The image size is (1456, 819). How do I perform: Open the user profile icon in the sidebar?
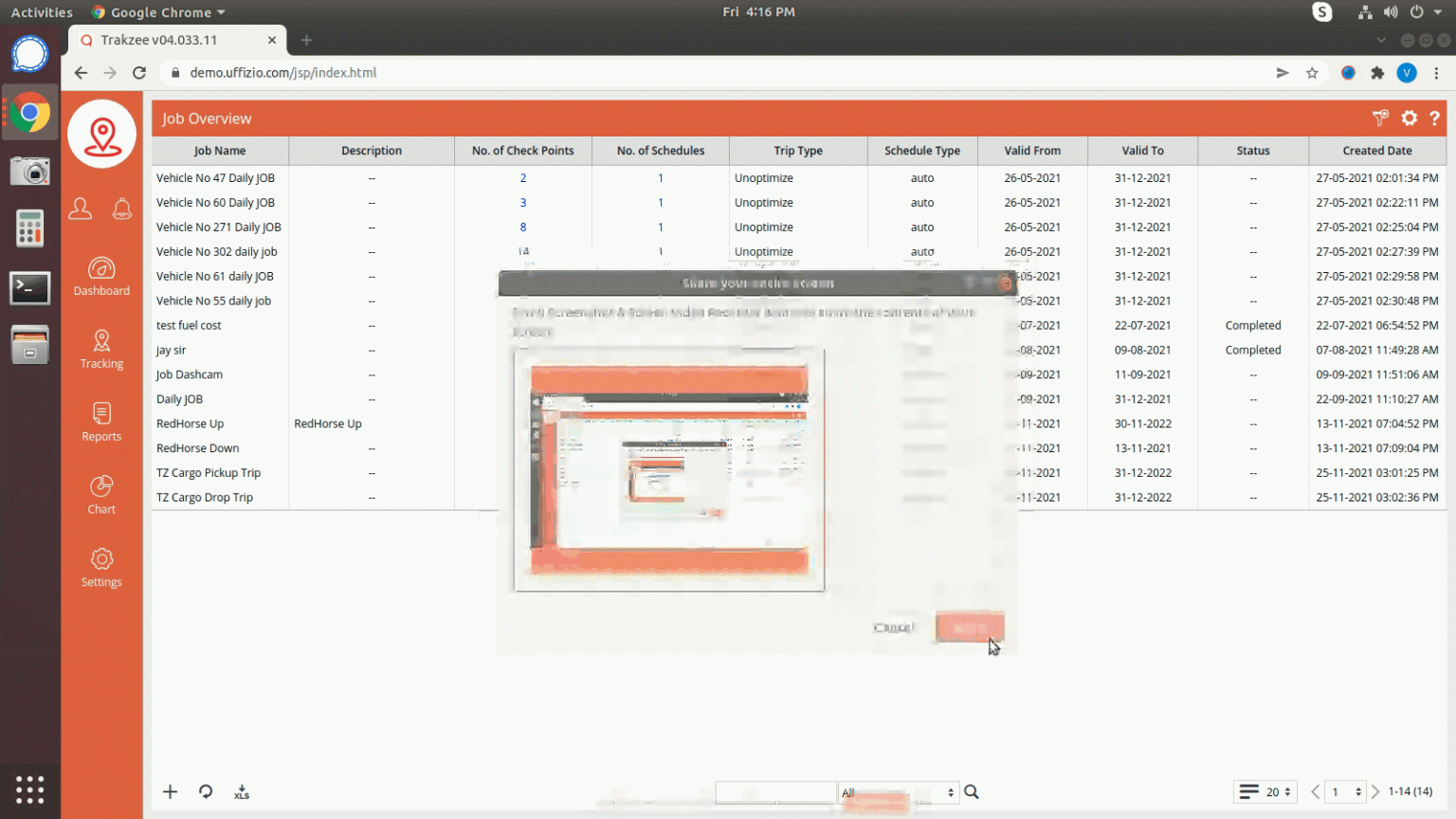[x=81, y=209]
